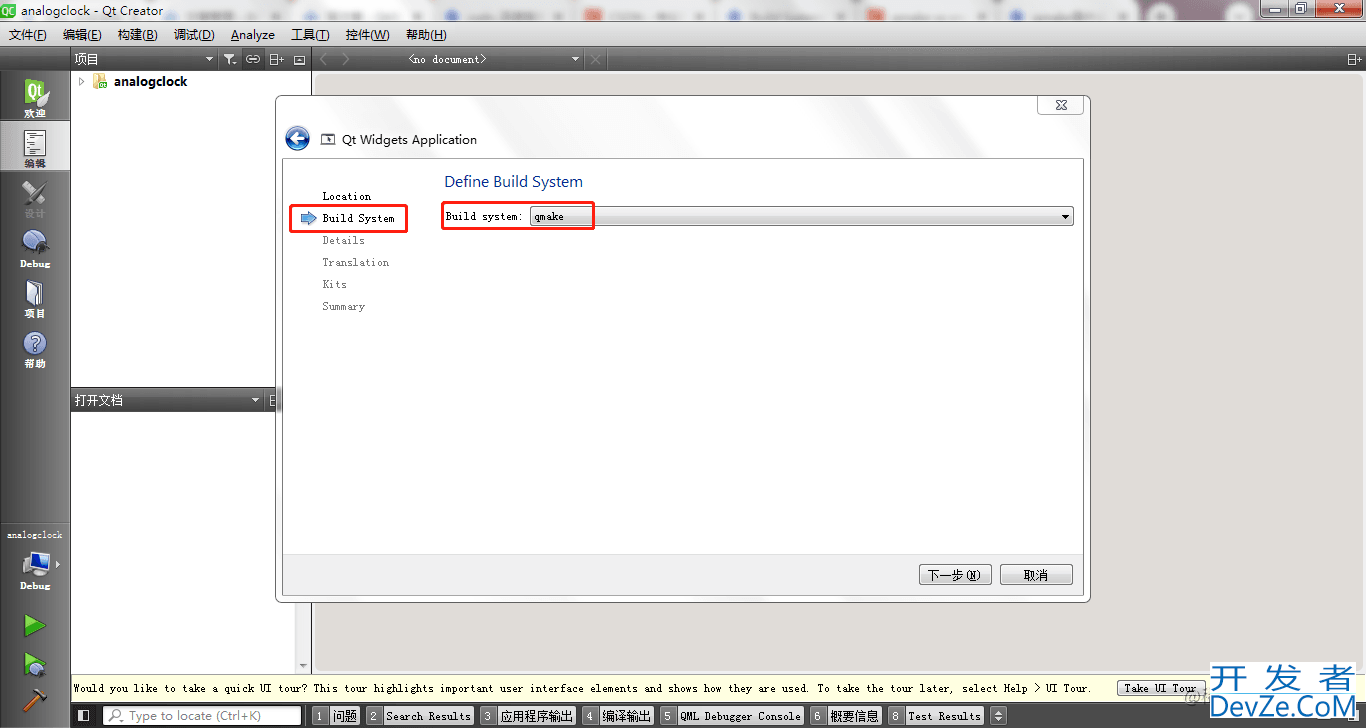Screen dimensions: 1366x728
Task: Close the projects side panel pane
Action: (x=300, y=59)
